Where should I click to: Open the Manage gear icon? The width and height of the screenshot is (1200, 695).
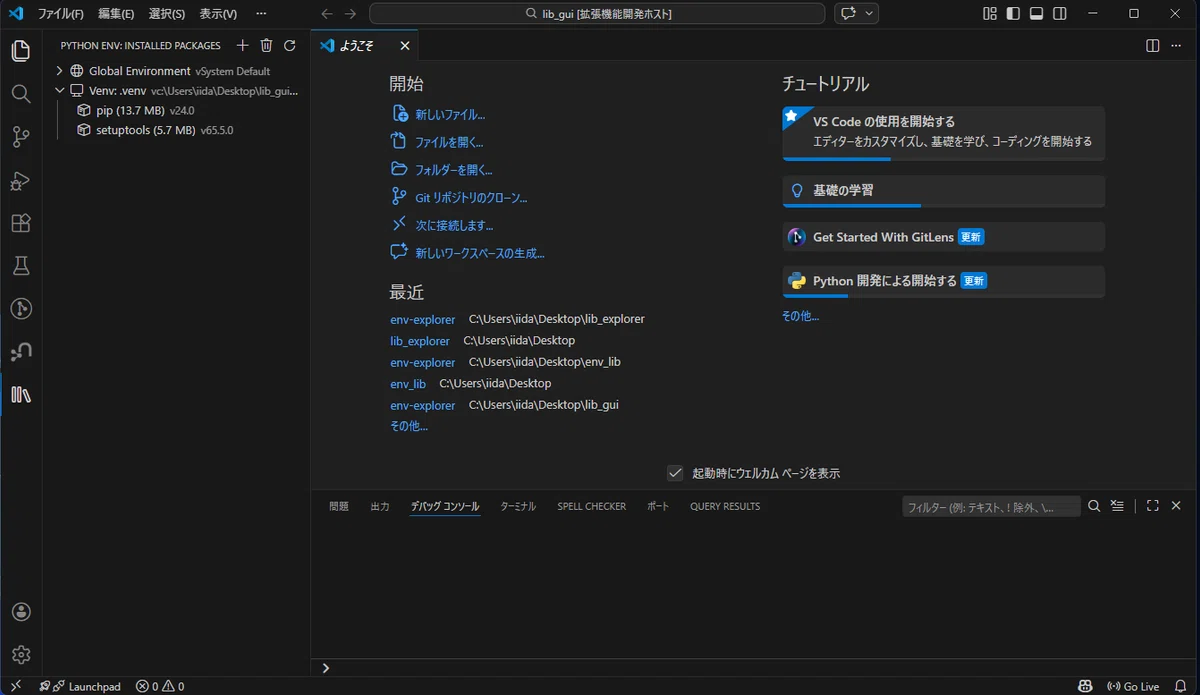[21, 655]
